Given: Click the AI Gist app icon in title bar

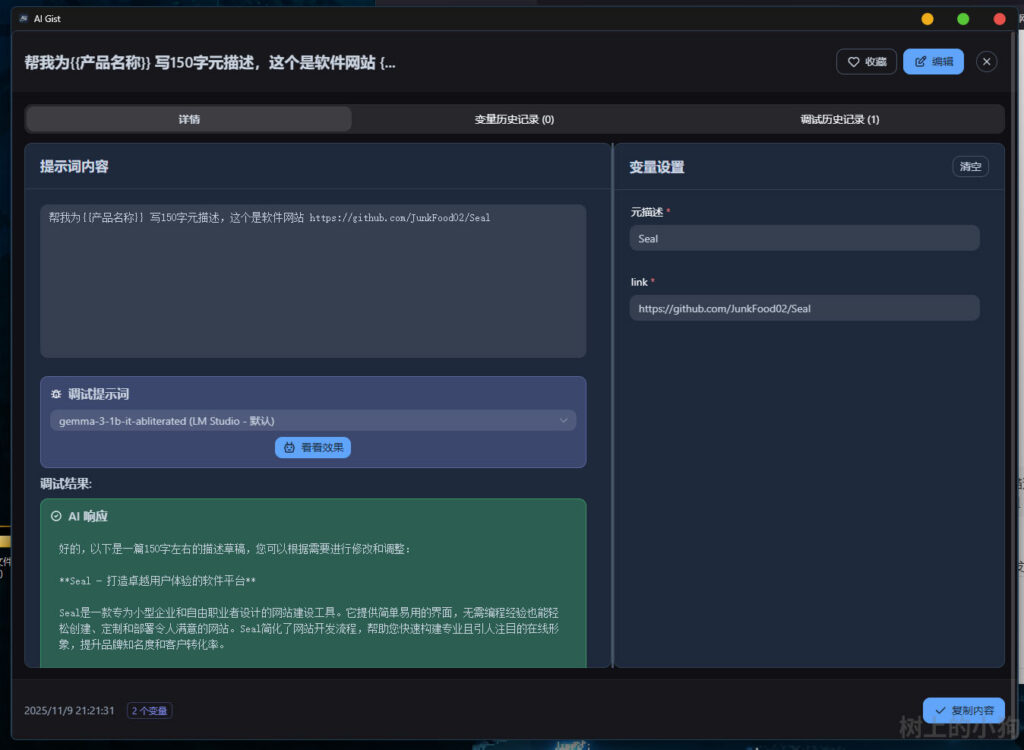Looking at the screenshot, I should (23, 18).
